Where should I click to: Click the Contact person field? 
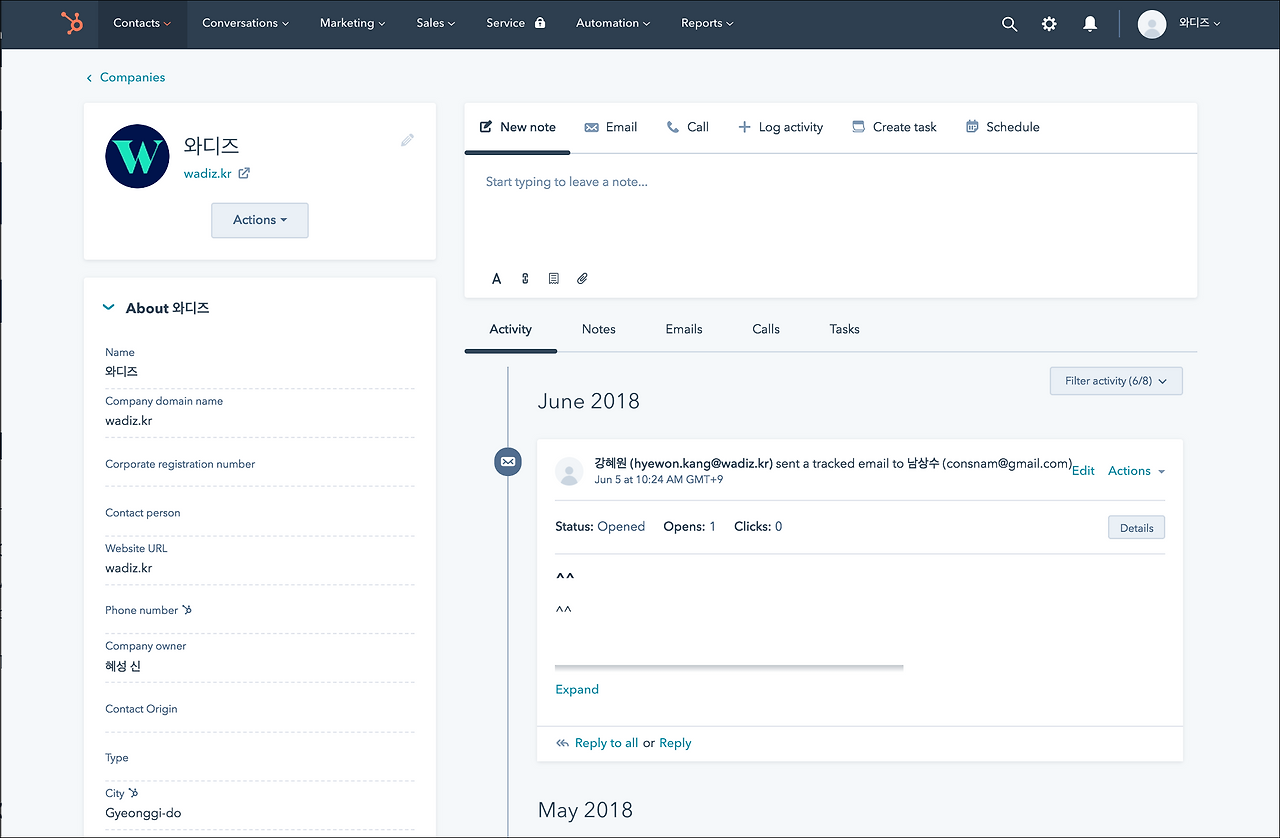[260, 513]
